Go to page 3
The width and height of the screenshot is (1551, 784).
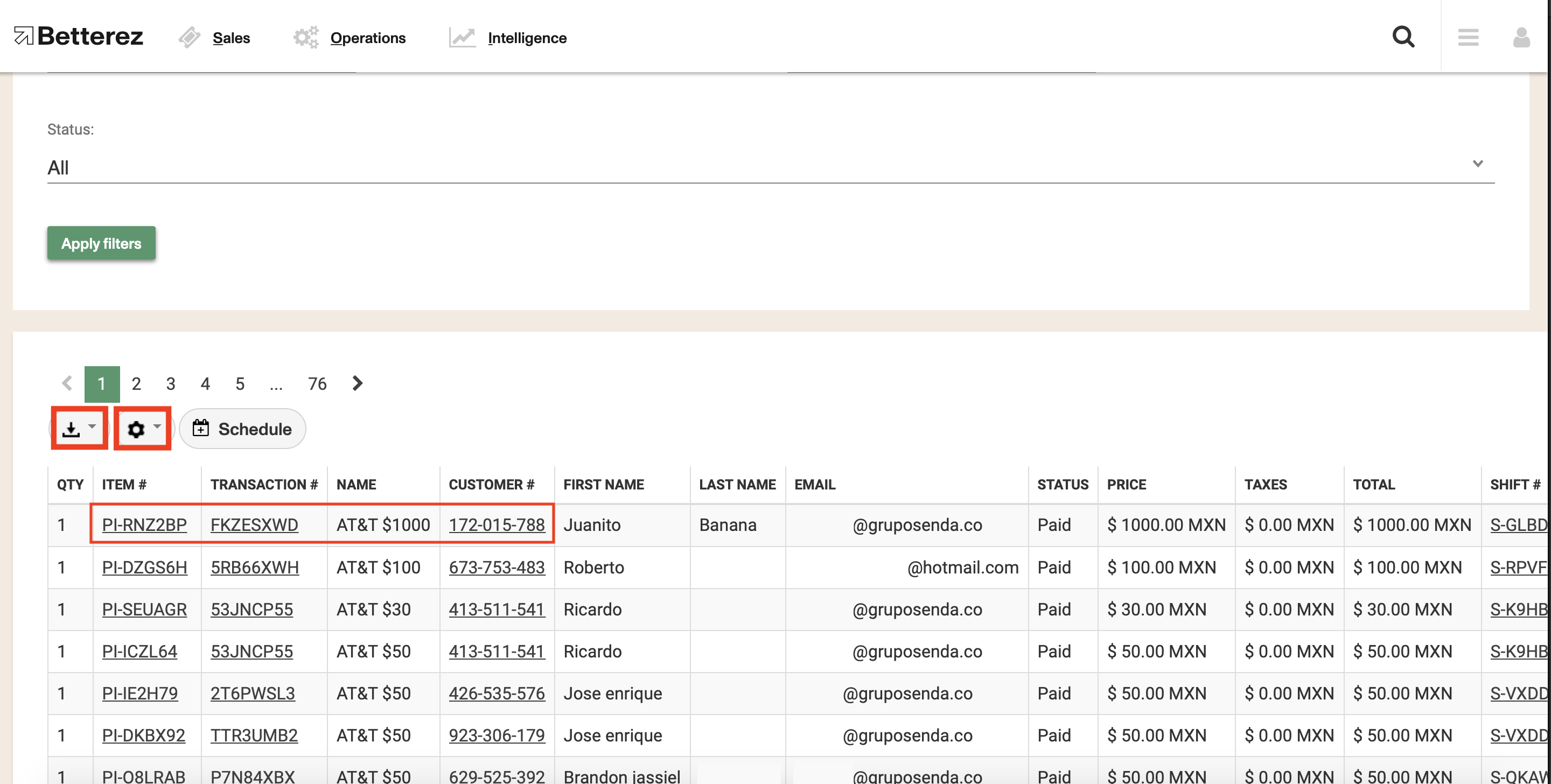click(170, 383)
